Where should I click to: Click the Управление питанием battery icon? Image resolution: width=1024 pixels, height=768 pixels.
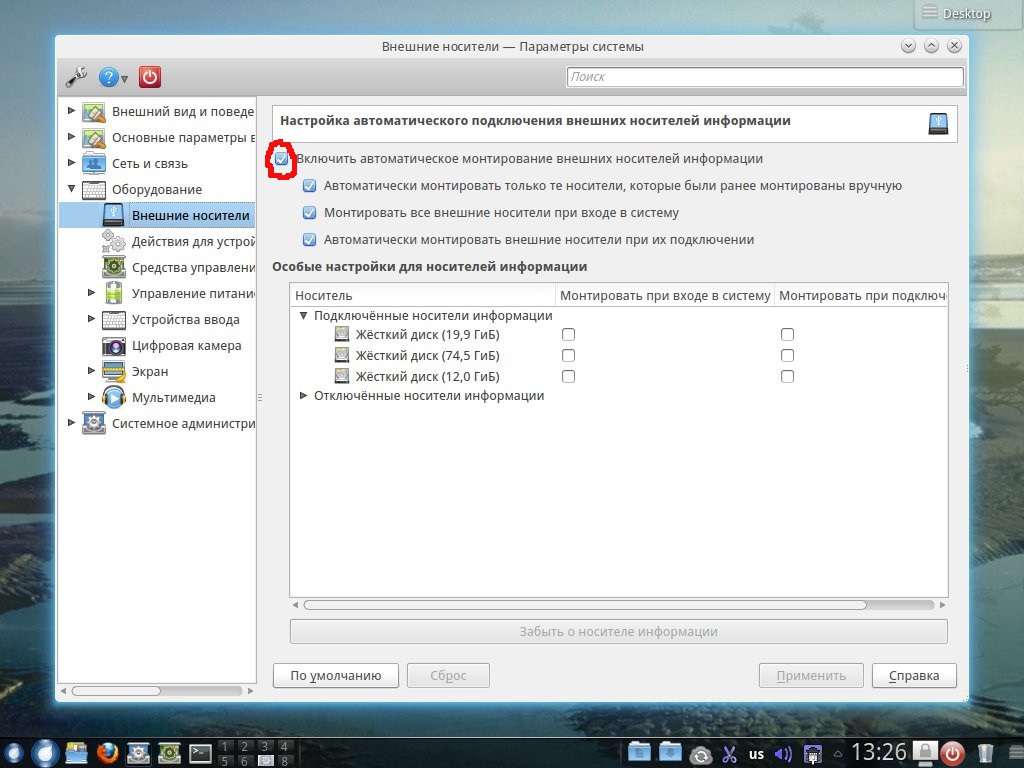(114, 293)
